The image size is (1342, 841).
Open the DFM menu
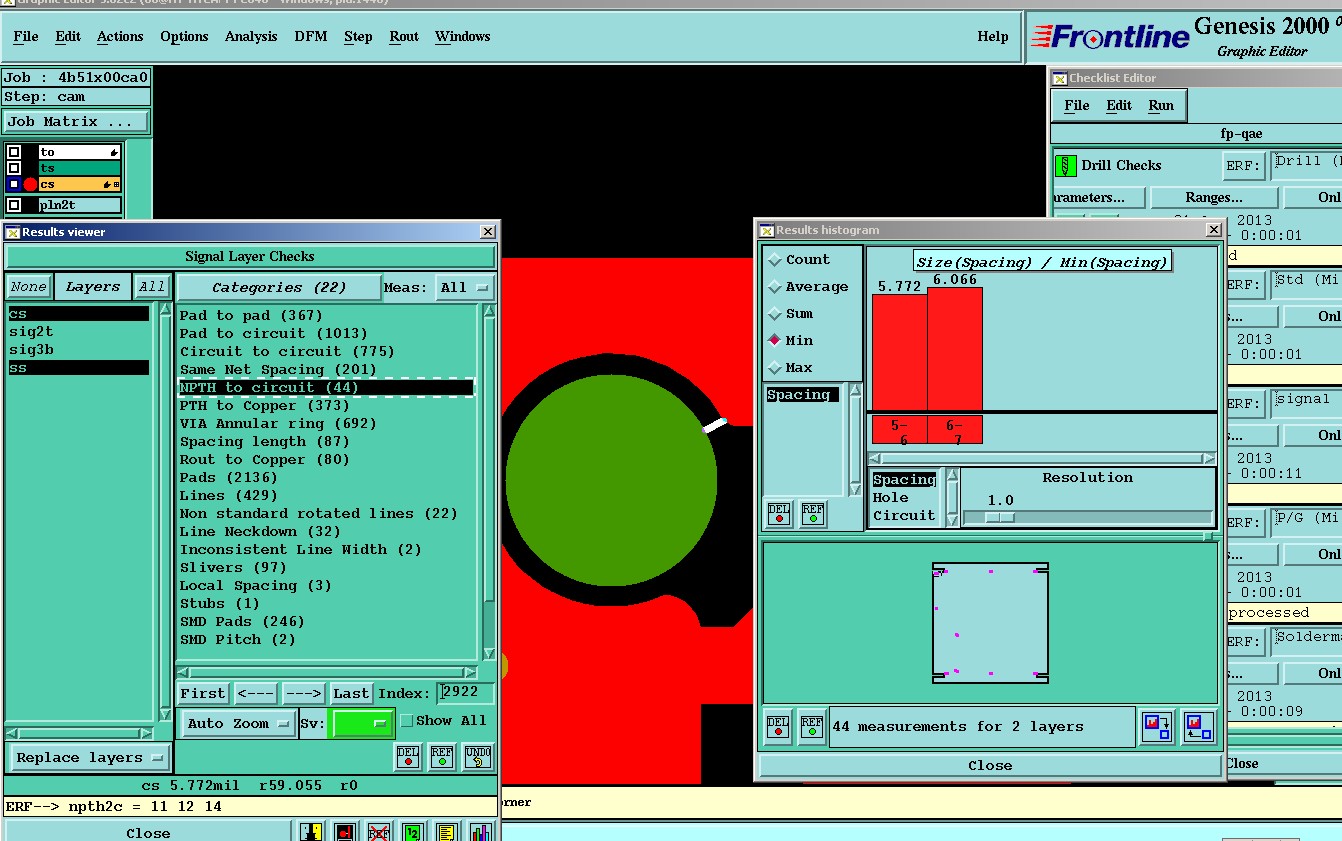[x=311, y=36]
